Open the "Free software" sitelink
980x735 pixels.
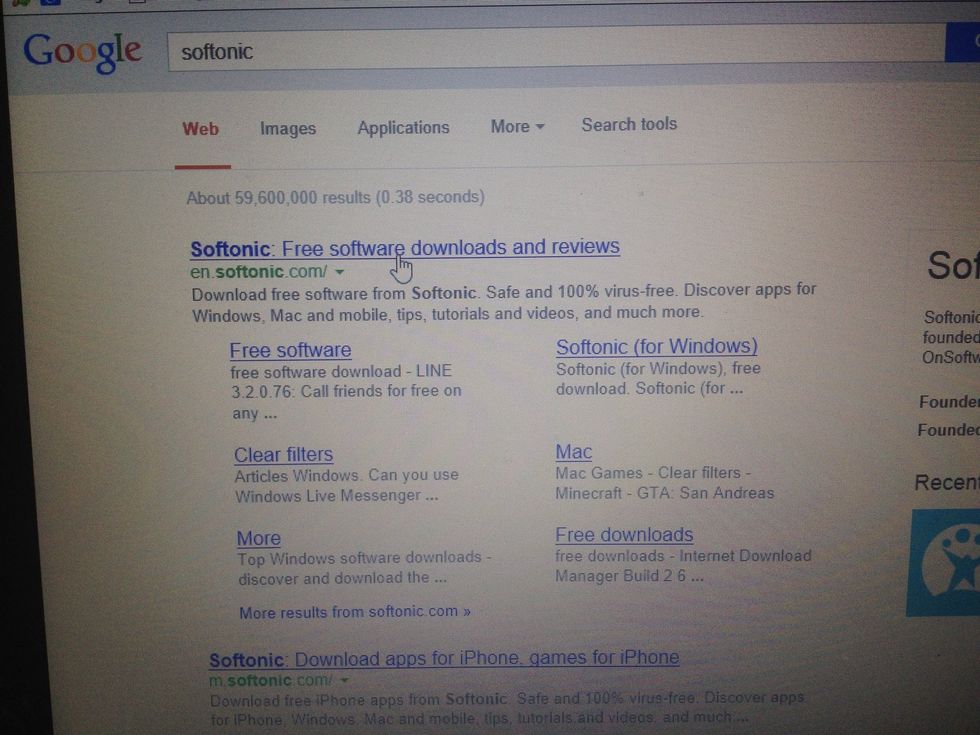point(290,350)
